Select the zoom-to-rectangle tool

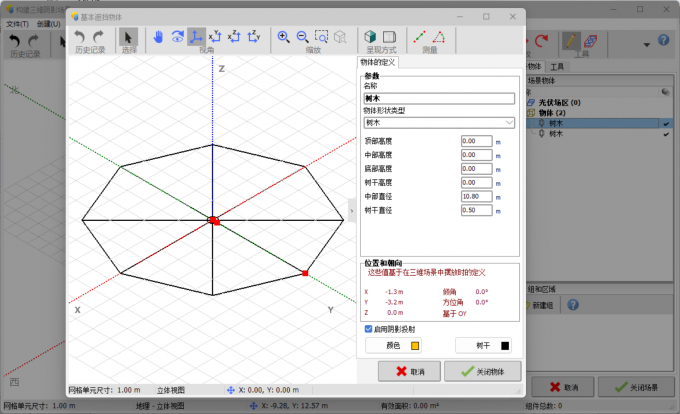(321, 37)
